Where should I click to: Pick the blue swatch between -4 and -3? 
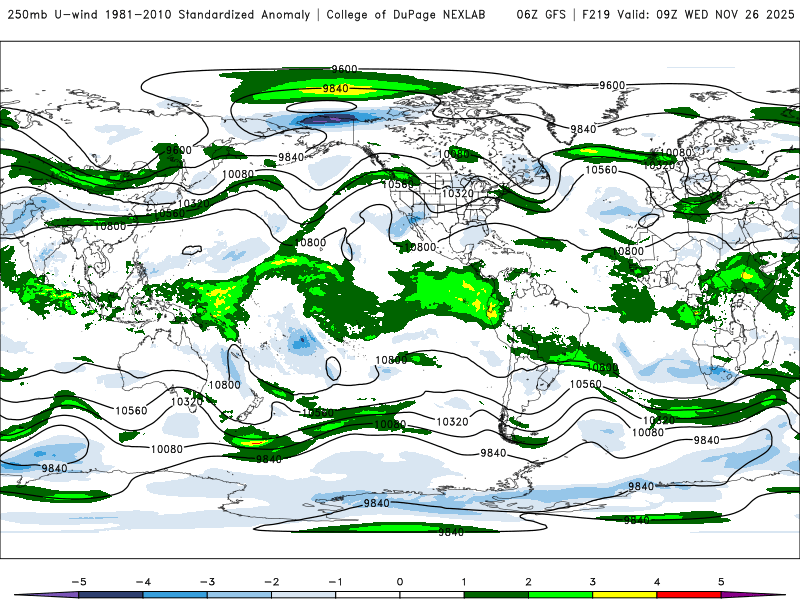pyautogui.click(x=175, y=595)
